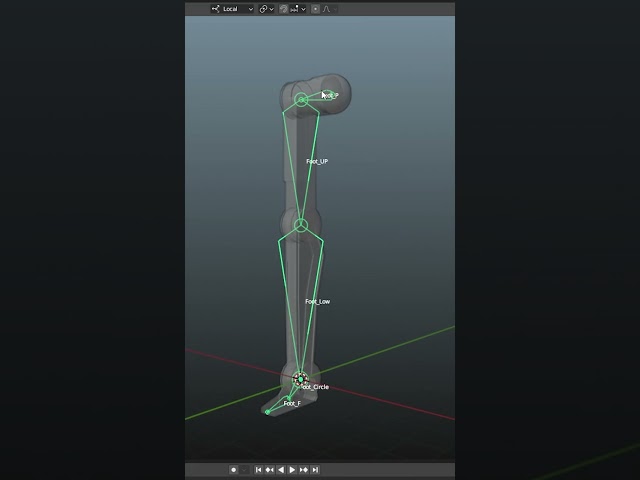Click the hip joint circle at the top
Image resolution: width=640 pixels, height=480 pixels.
[301, 100]
